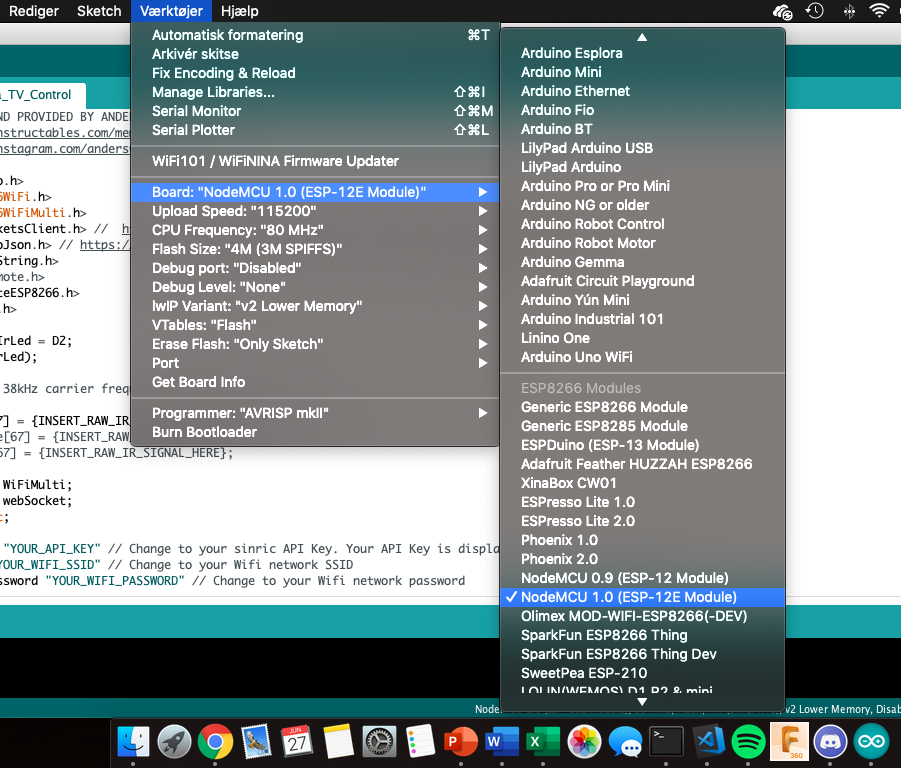Open Photos app in dock
The image size is (901, 768).
[584, 742]
